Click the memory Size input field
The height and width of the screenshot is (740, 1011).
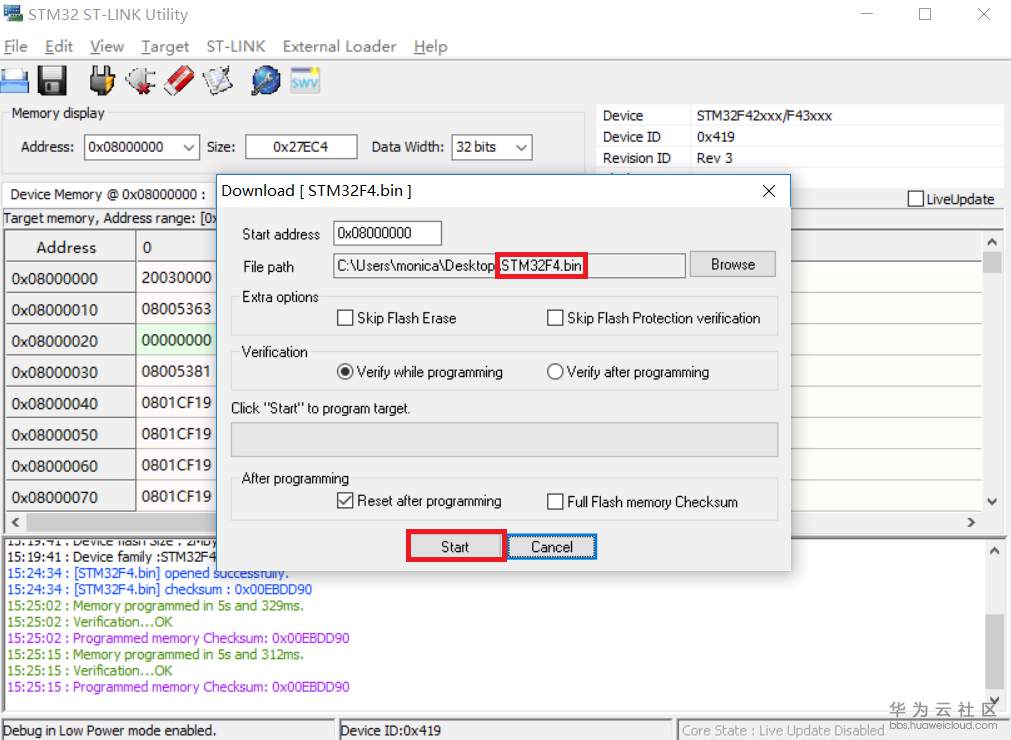click(301, 147)
